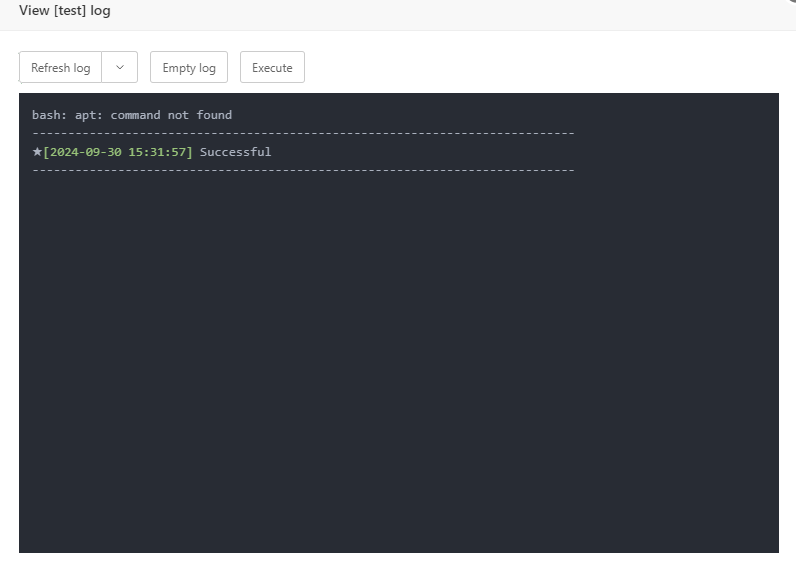796x567 pixels.
Task: Click the star icon before the timestamp
Action: point(37,151)
